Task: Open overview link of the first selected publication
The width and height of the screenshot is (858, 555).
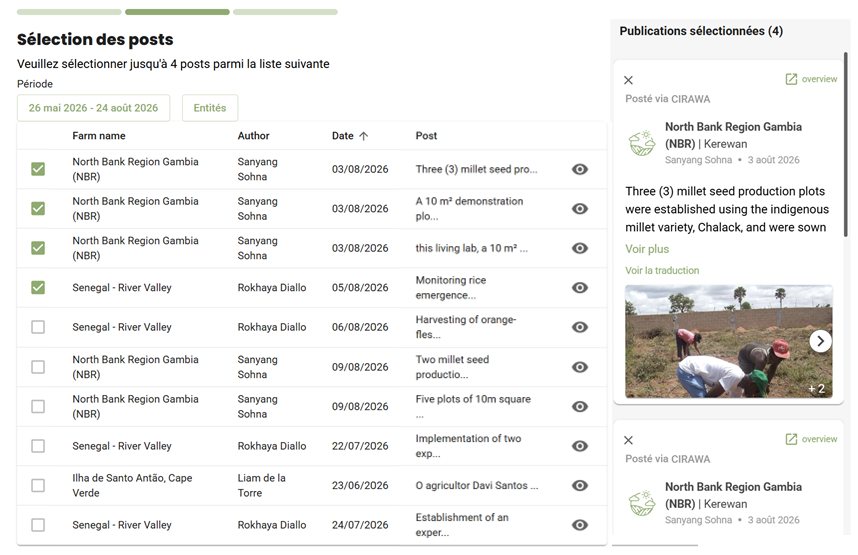Action: coord(811,79)
